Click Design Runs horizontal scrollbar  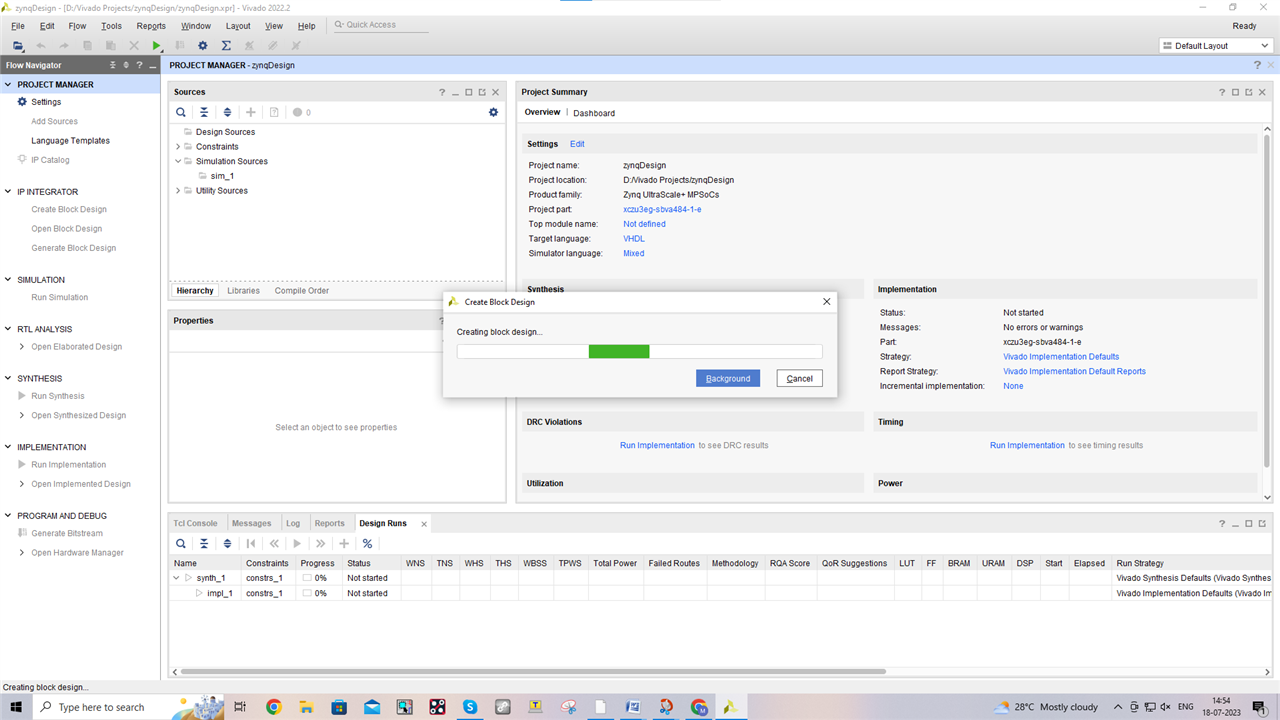coord(532,671)
